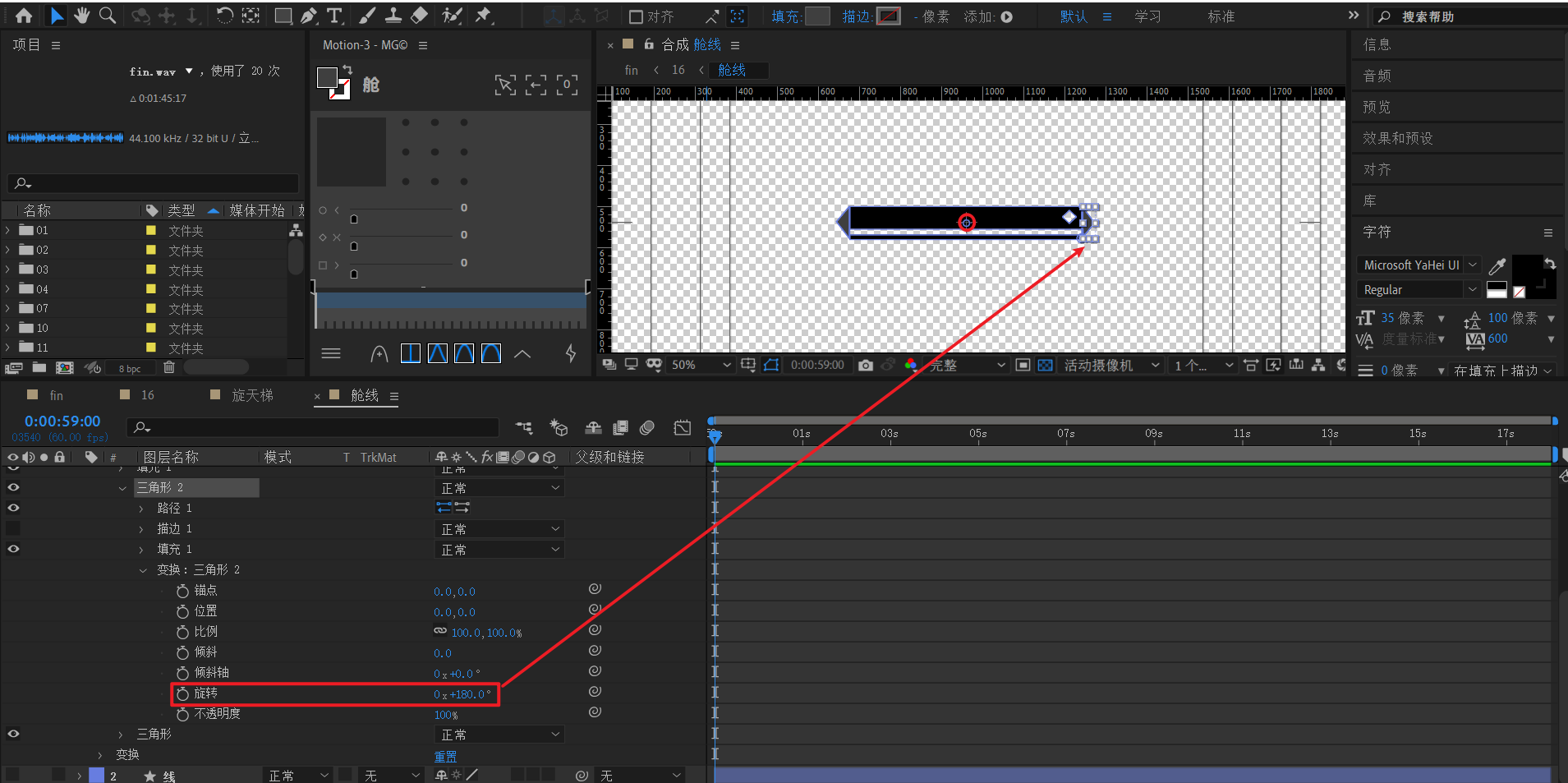Enable Frame Blending for timeline
The height and width of the screenshot is (783, 1568).
[x=620, y=427]
